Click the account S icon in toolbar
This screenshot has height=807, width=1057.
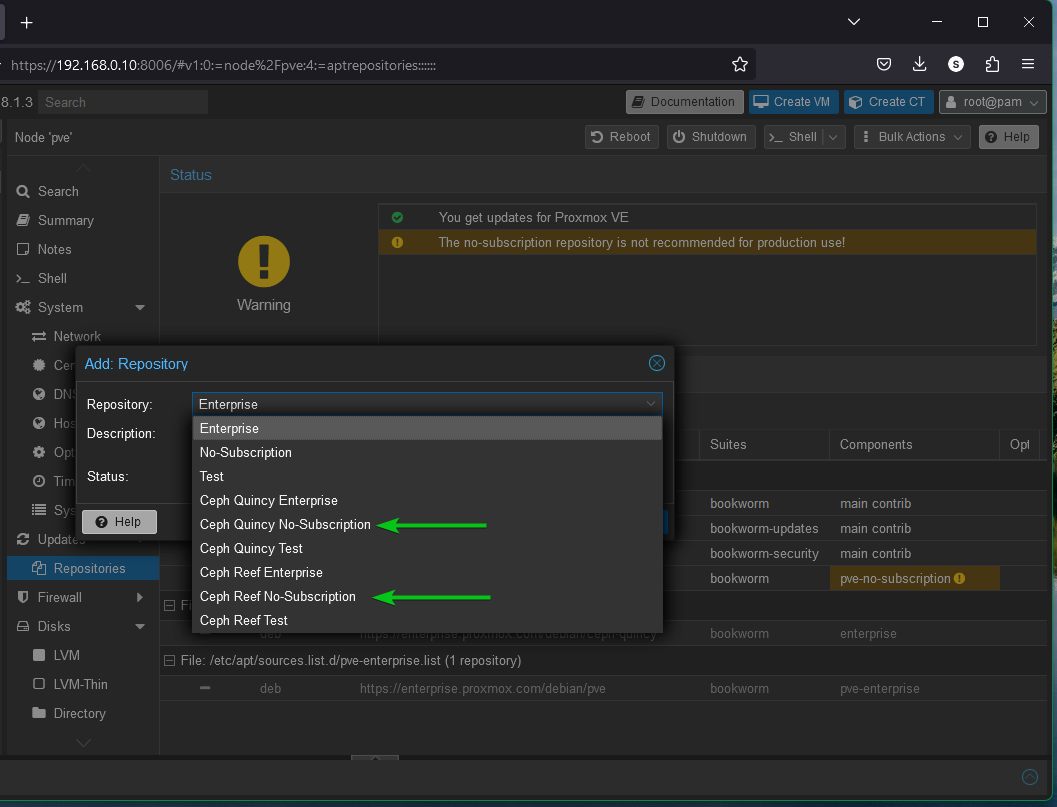(x=955, y=64)
